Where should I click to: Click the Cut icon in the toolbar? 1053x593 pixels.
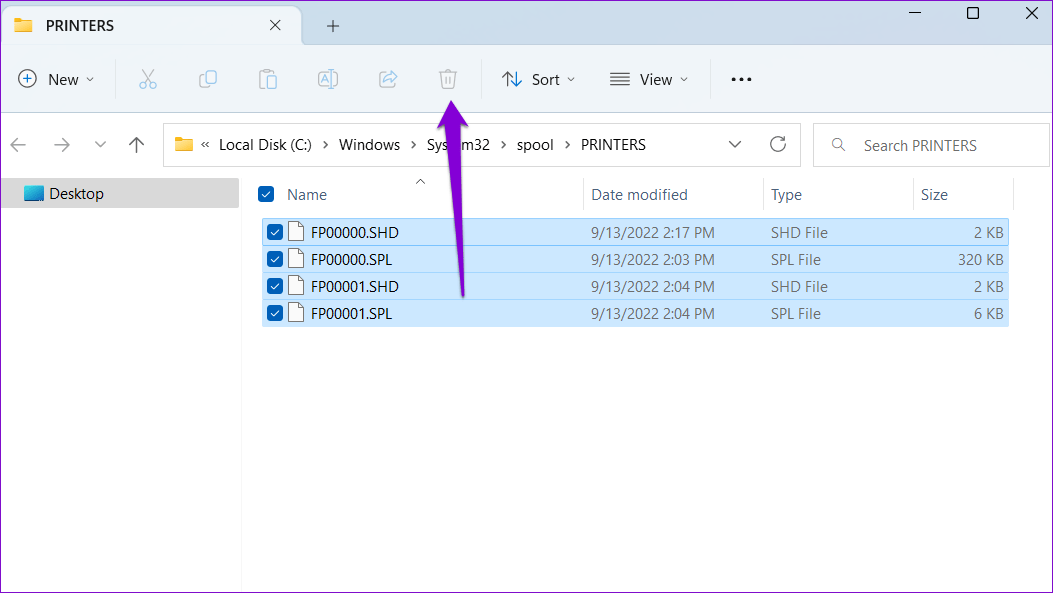pos(148,79)
